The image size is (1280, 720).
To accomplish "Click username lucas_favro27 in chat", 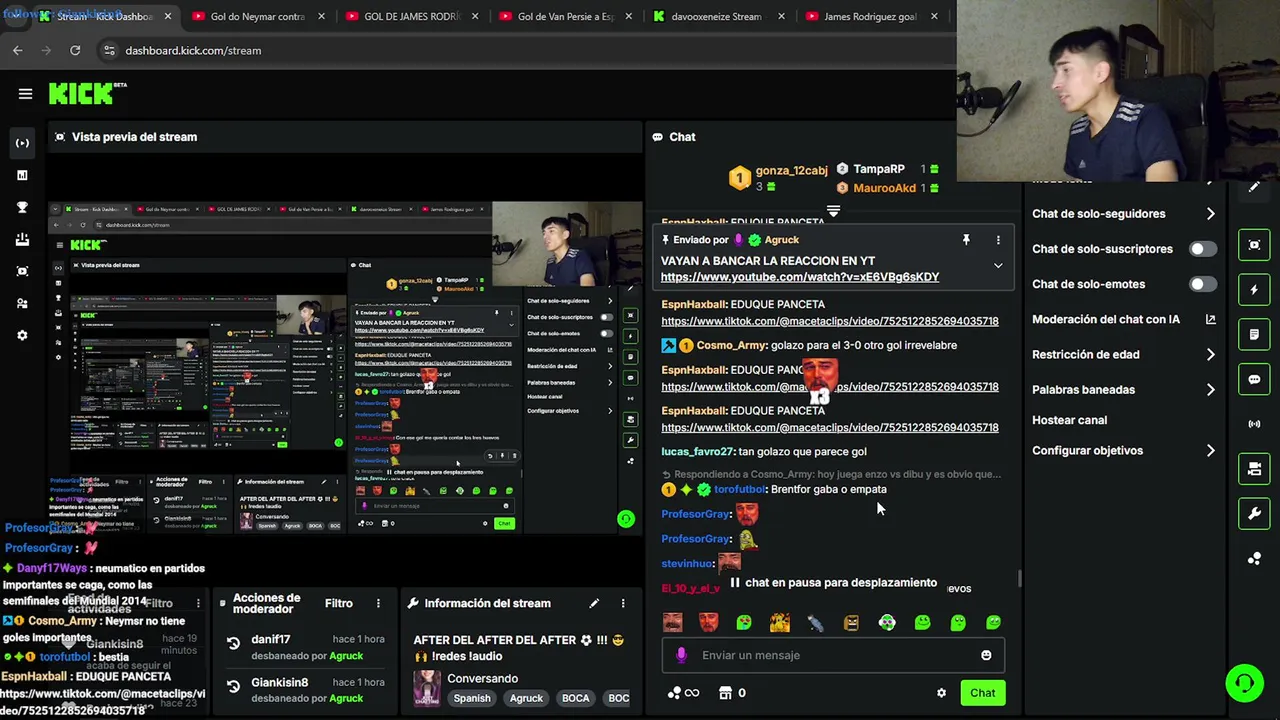I will [698, 452].
